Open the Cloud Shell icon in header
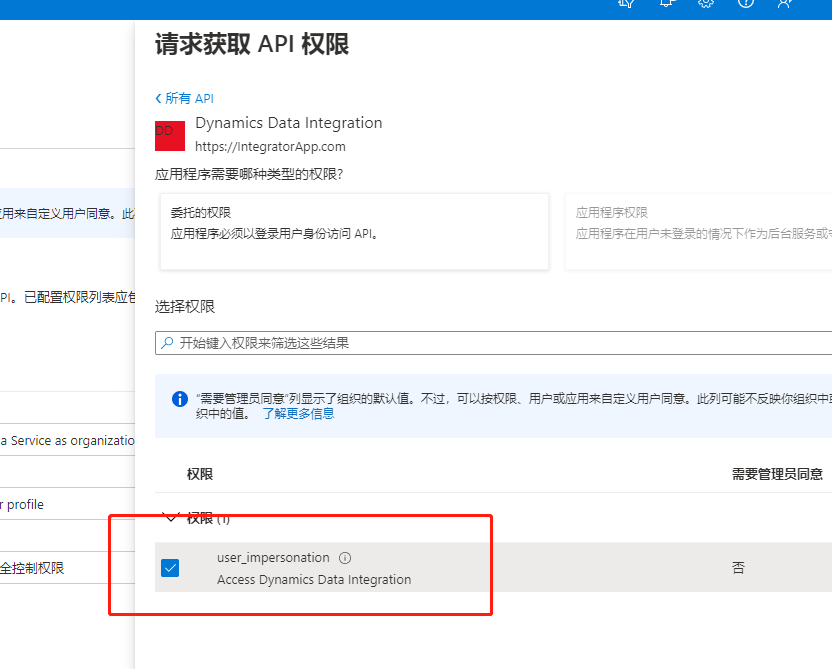The width and height of the screenshot is (832, 669). click(x=627, y=4)
